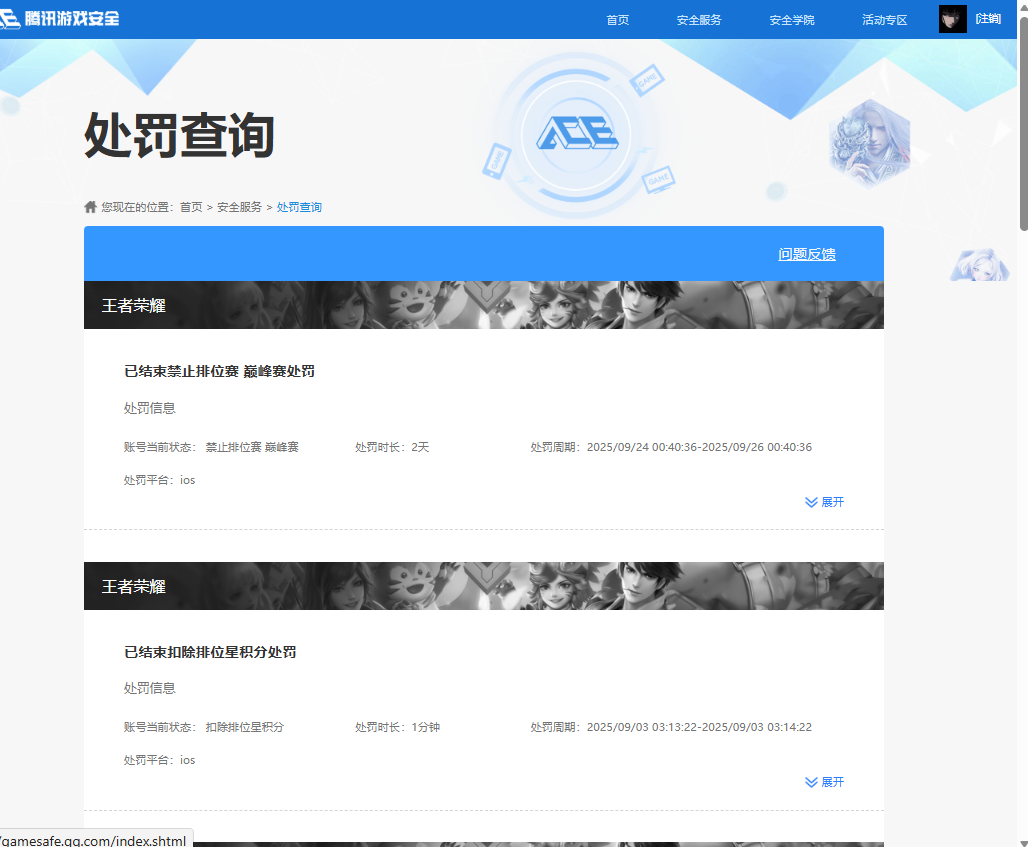Select account status 禁止排位赛 巅峰赛
The image size is (1028, 847).
click(252, 447)
